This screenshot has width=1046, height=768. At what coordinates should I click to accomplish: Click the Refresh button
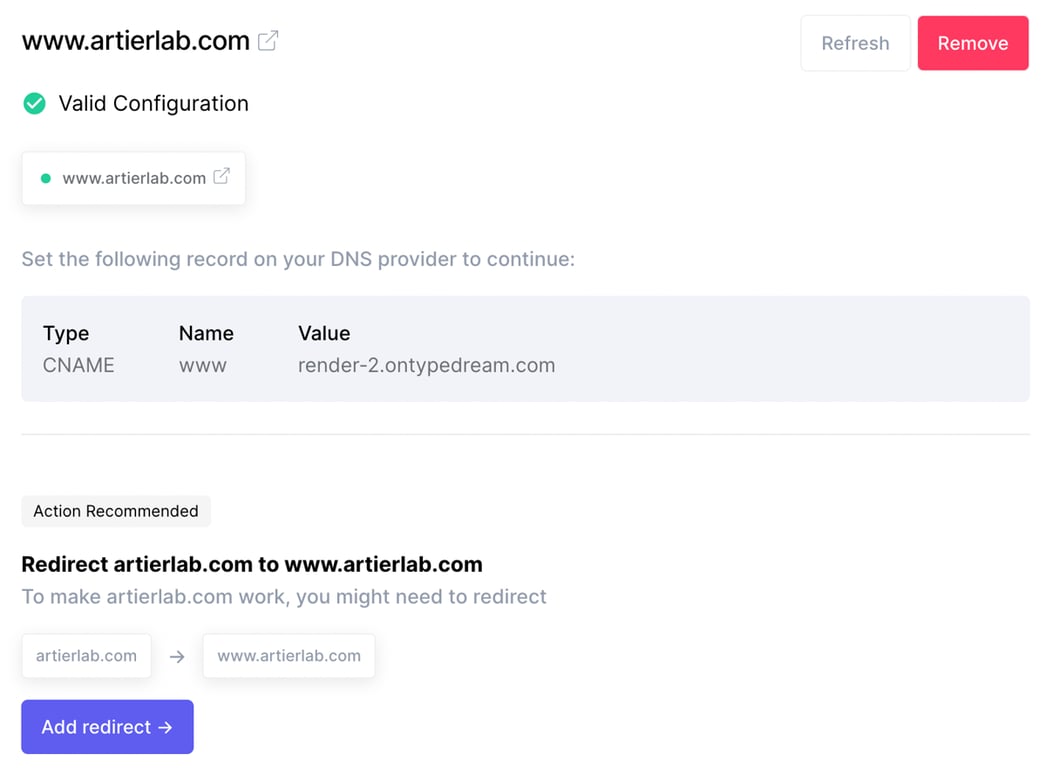(855, 43)
